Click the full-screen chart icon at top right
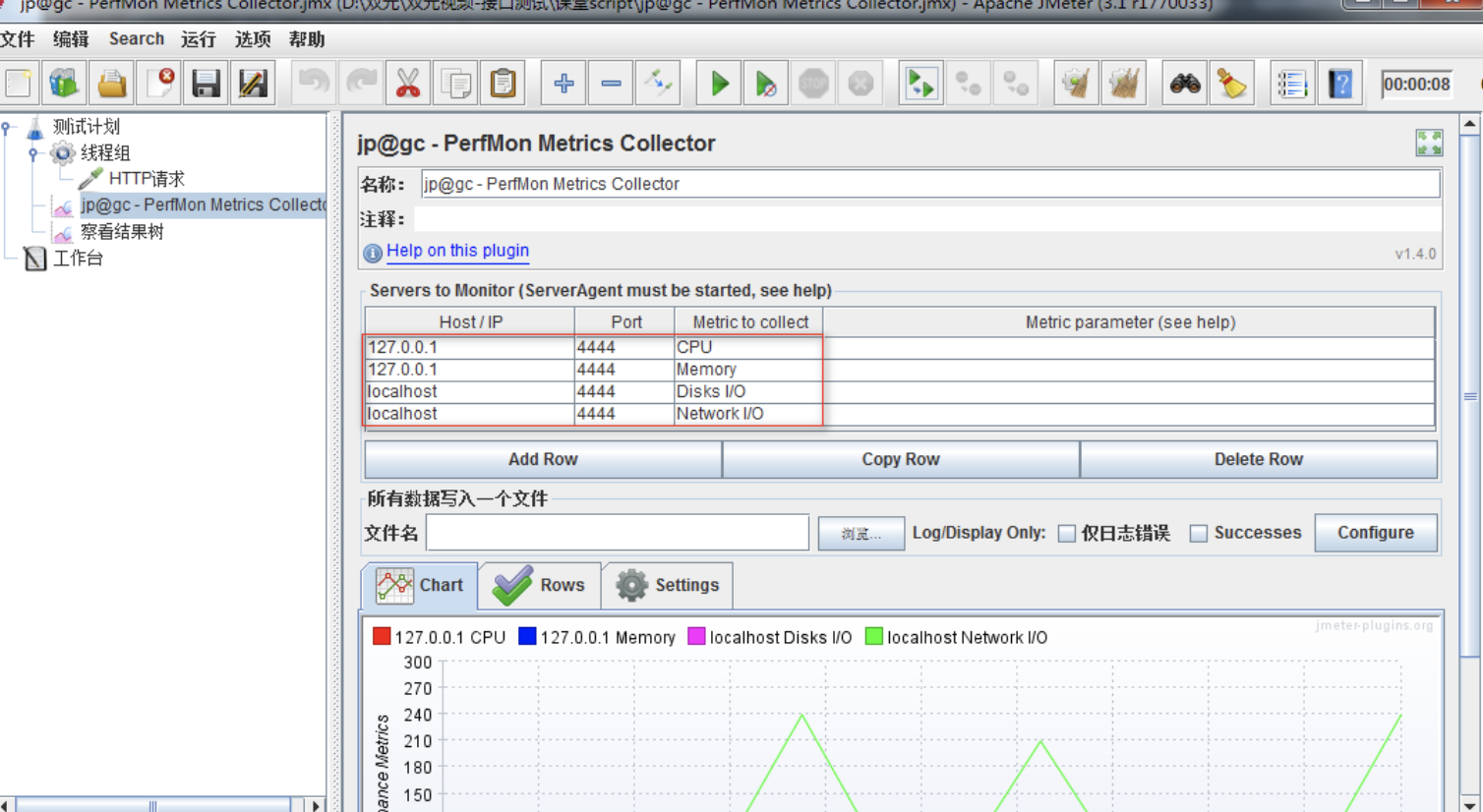Image resolution: width=1483 pixels, height=812 pixels. tap(1429, 144)
